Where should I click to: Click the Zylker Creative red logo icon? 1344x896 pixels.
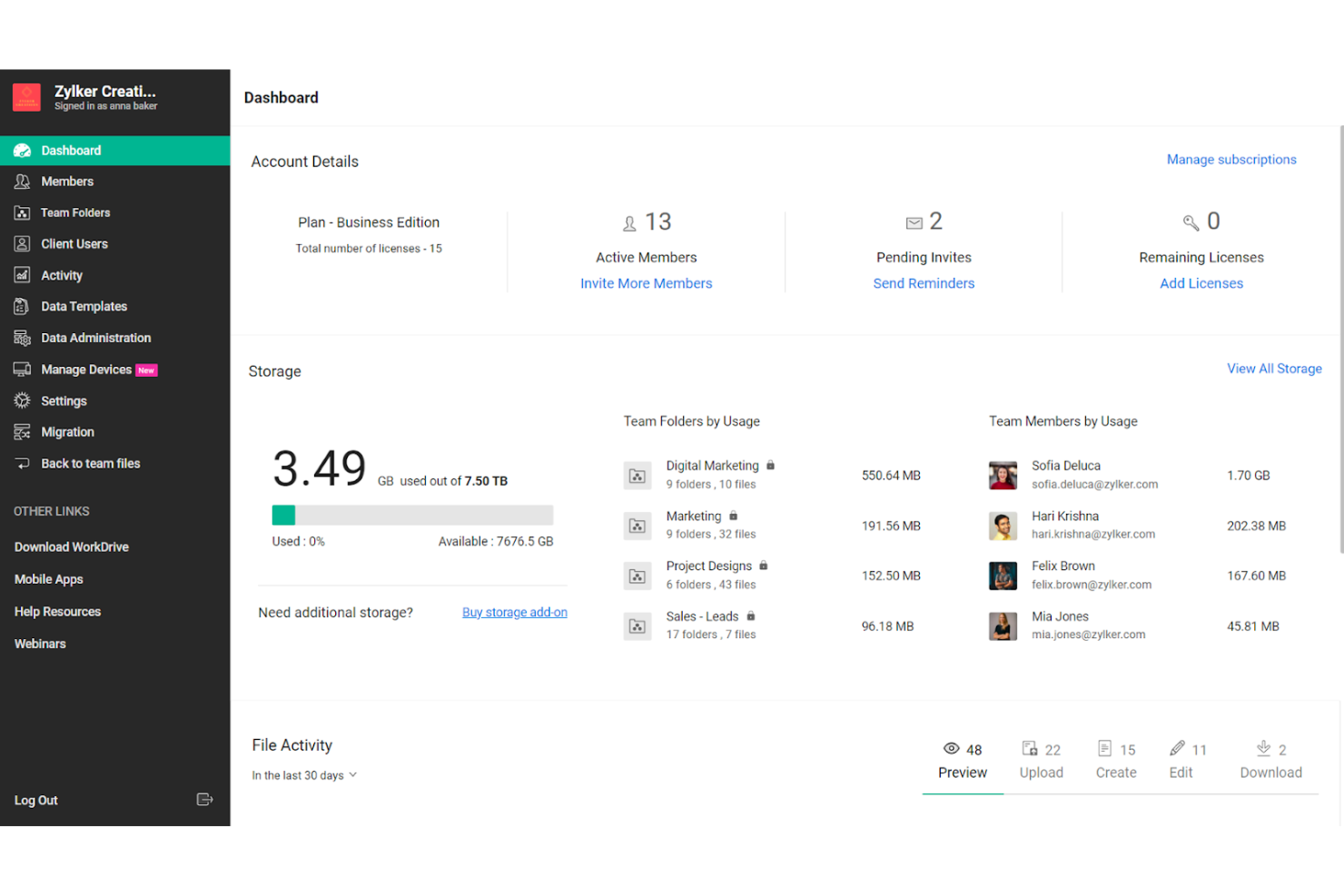point(26,97)
